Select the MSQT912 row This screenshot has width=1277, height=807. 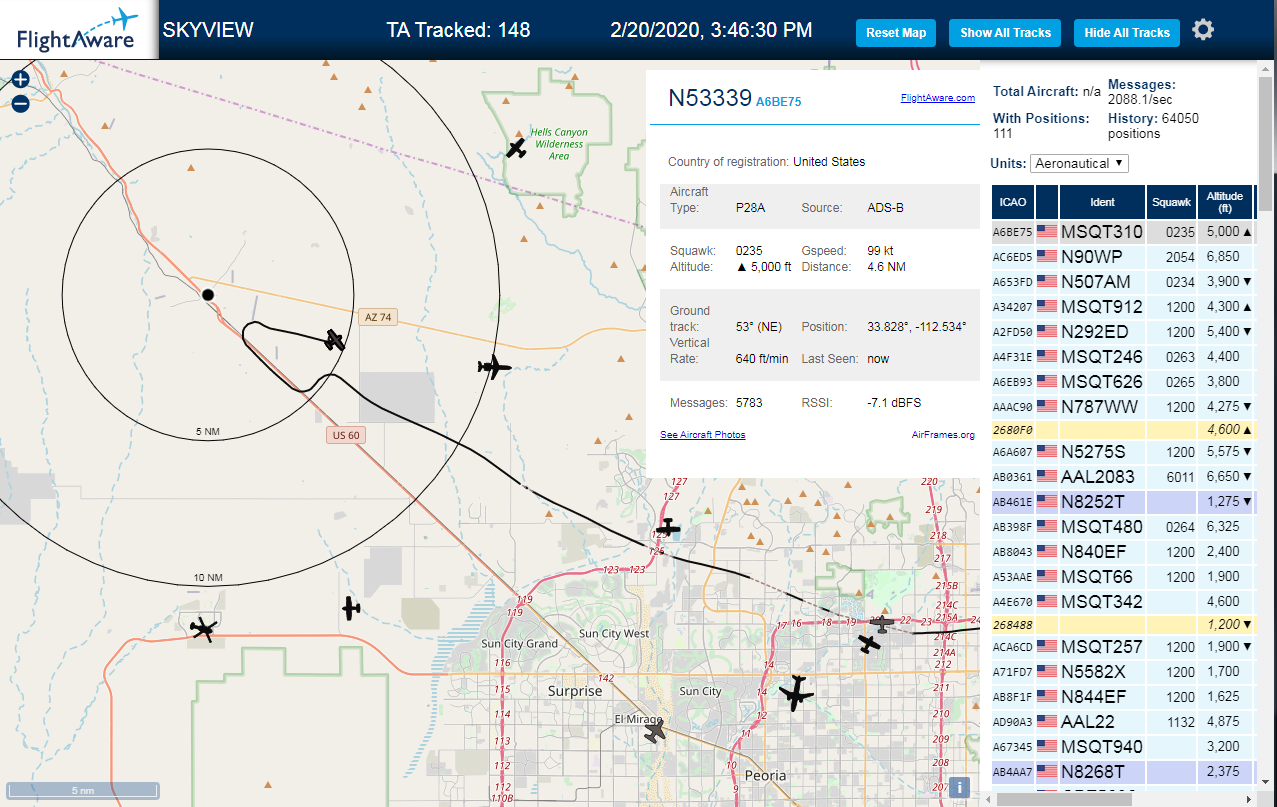1123,307
